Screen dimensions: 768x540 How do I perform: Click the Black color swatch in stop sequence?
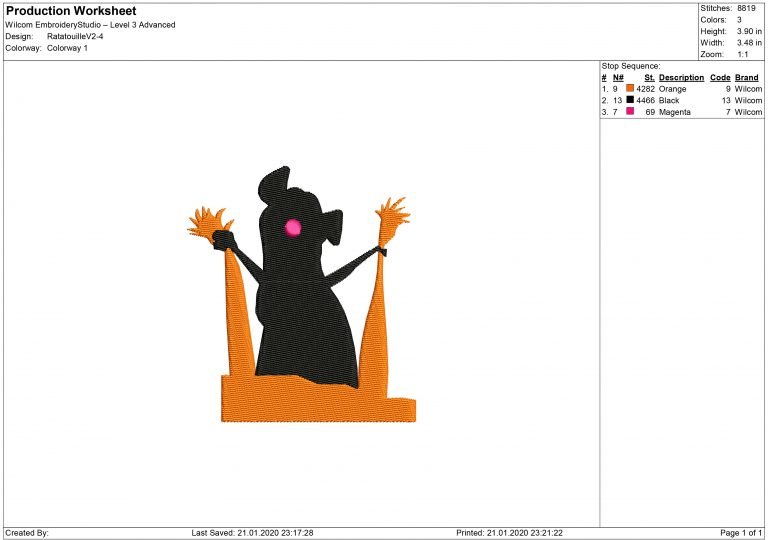pyautogui.click(x=630, y=100)
